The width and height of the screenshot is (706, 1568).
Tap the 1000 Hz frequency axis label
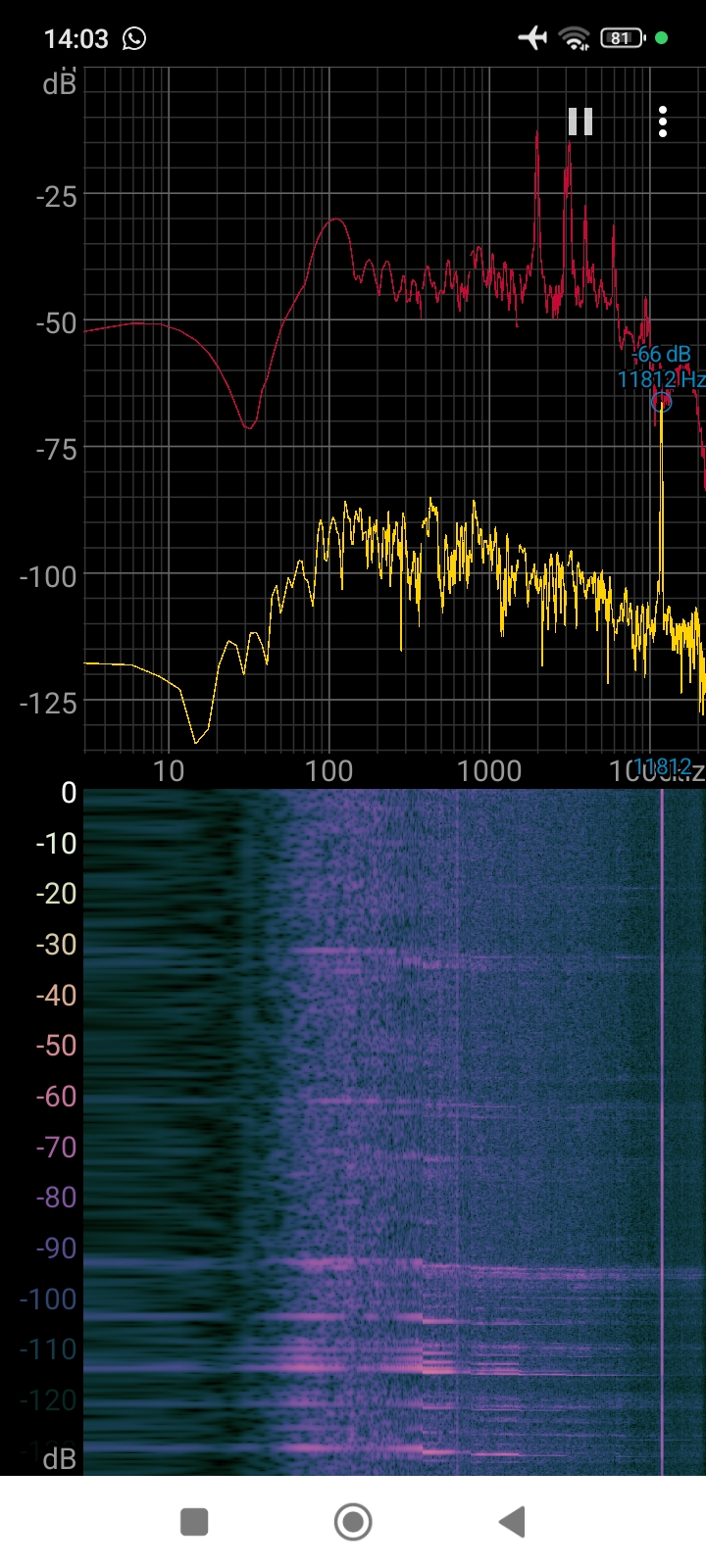pyautogui.click(x=488, y=771)
